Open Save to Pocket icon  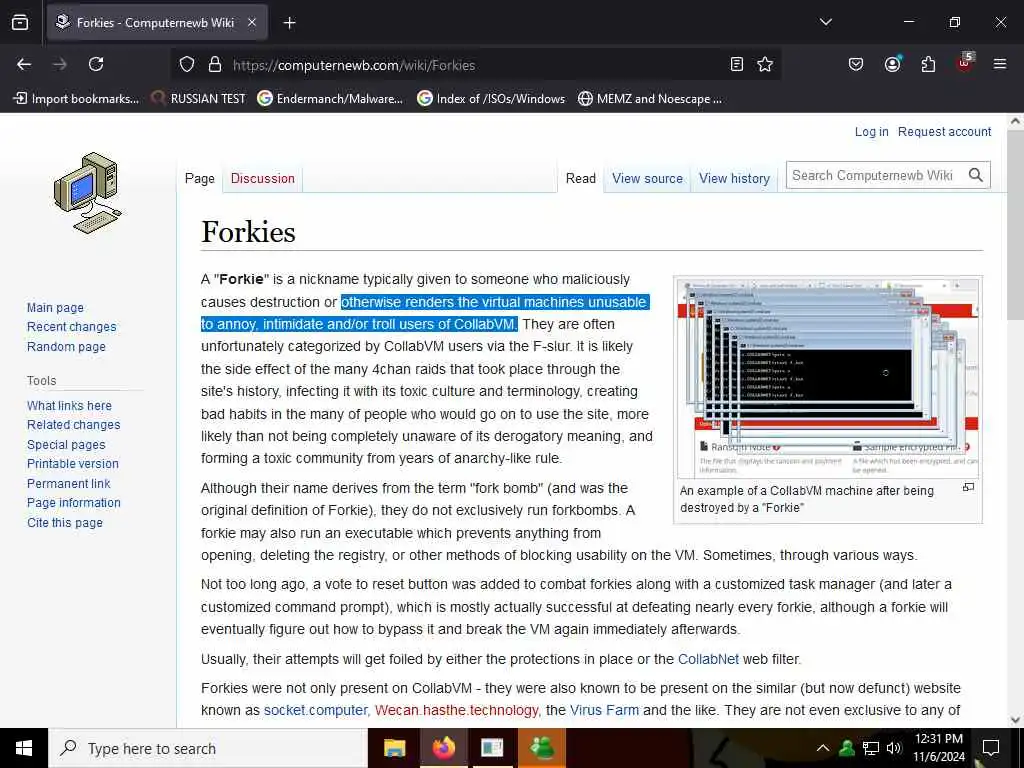click(856, 64)
